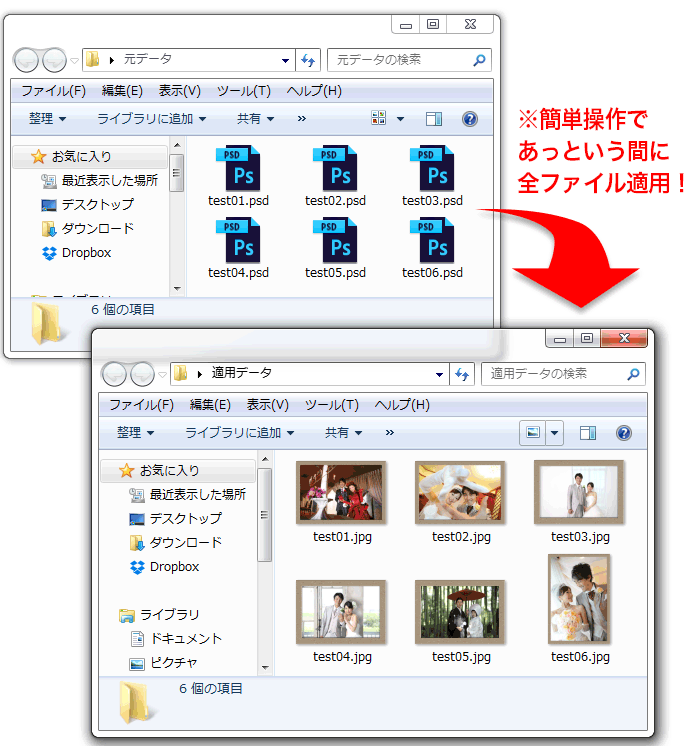Go forward in 適用データ window
692x746 pixels.
(142, 374)
